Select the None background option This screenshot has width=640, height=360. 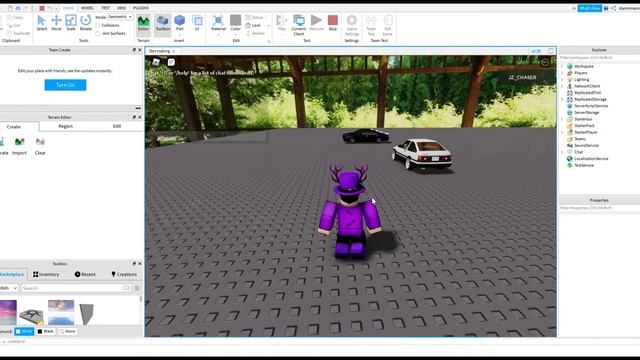tap(67, 331)
